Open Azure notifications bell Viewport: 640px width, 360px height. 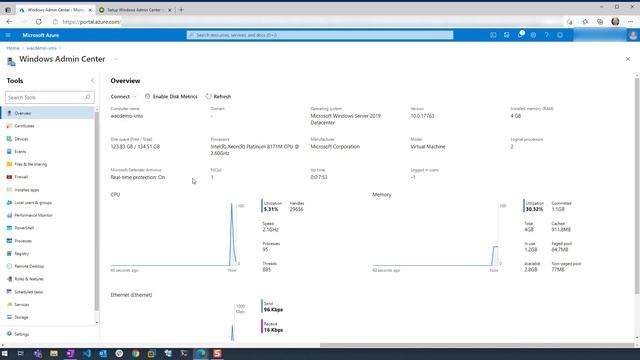click(x=520, y=35)
